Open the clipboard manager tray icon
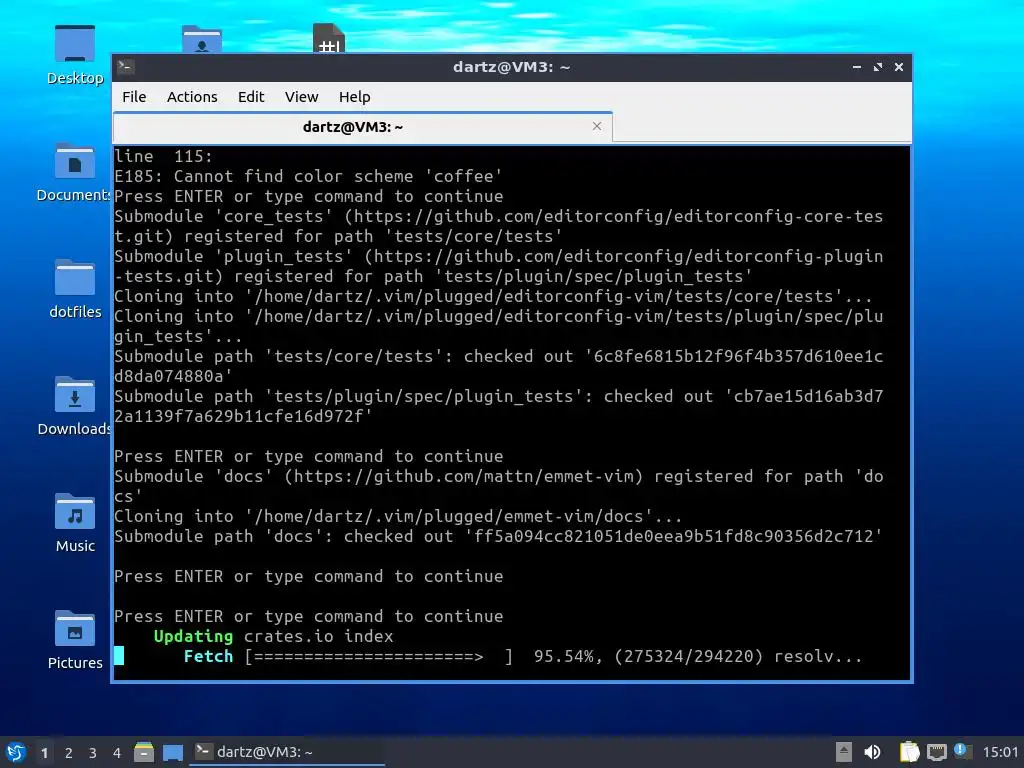This screenshot has width=1024, height=768. pos(909,752)
